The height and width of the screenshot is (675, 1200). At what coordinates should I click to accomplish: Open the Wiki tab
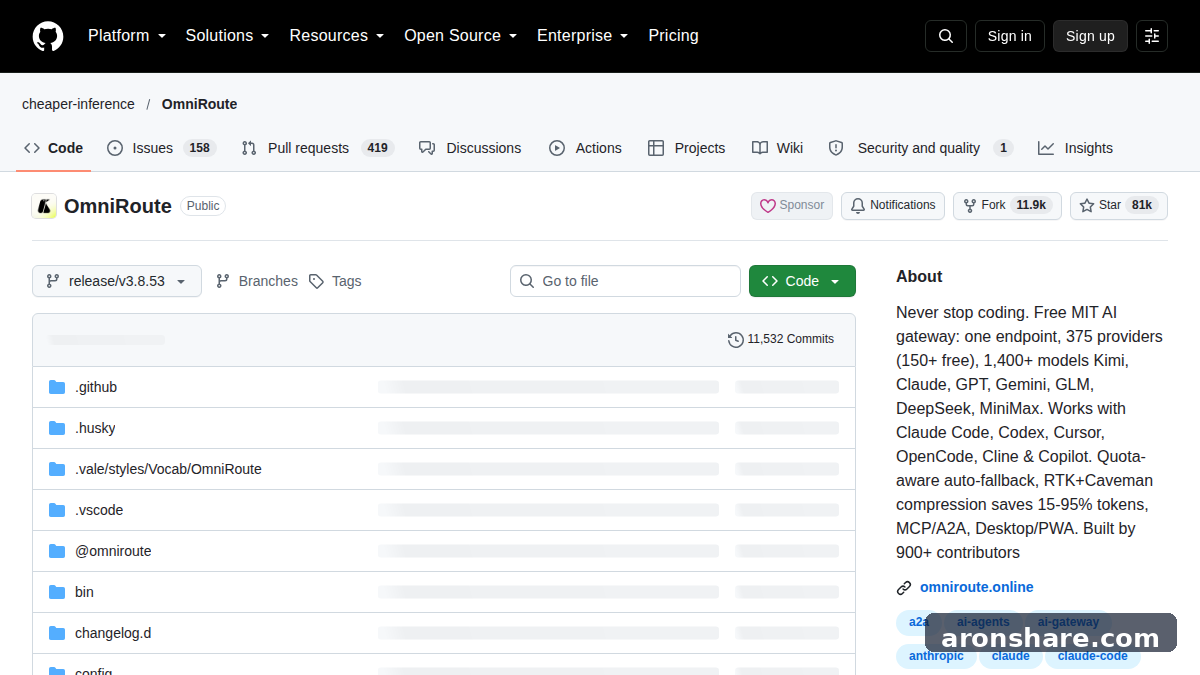777,148
